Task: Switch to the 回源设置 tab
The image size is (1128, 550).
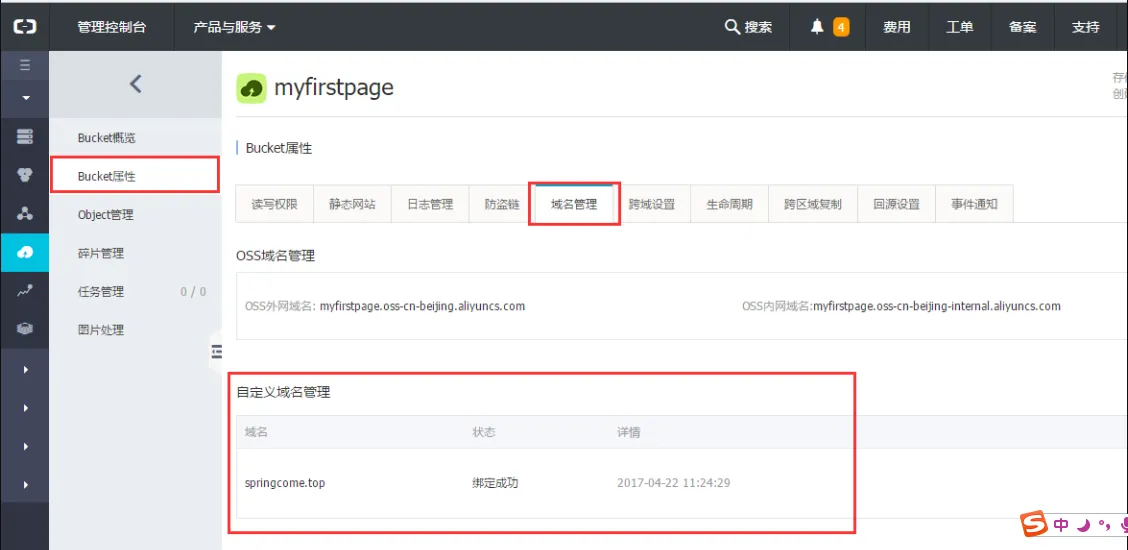Action: coord(896,204)
